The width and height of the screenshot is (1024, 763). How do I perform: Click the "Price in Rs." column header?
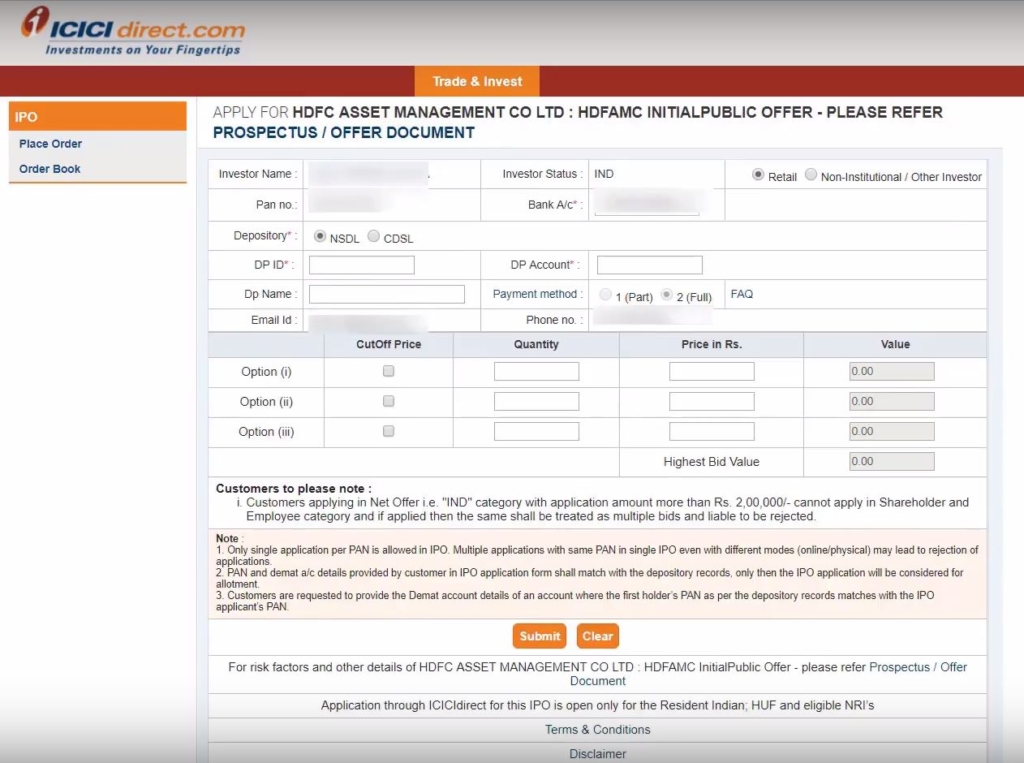coord(712,344)
